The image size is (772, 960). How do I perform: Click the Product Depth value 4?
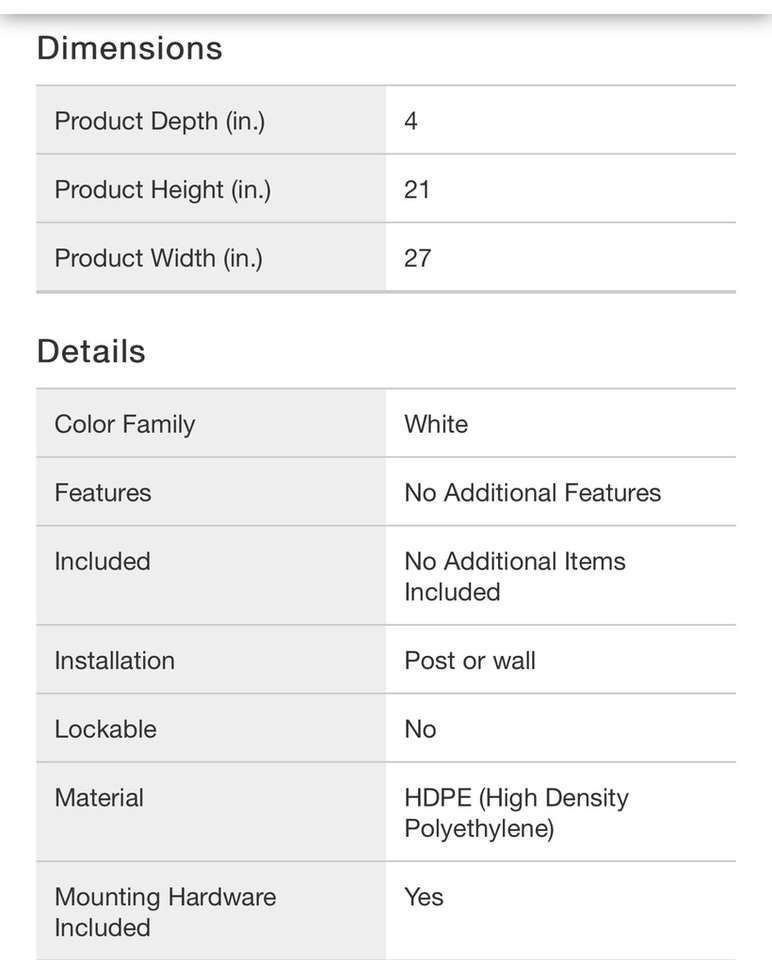pyautogui.click(x=411, y=121)
